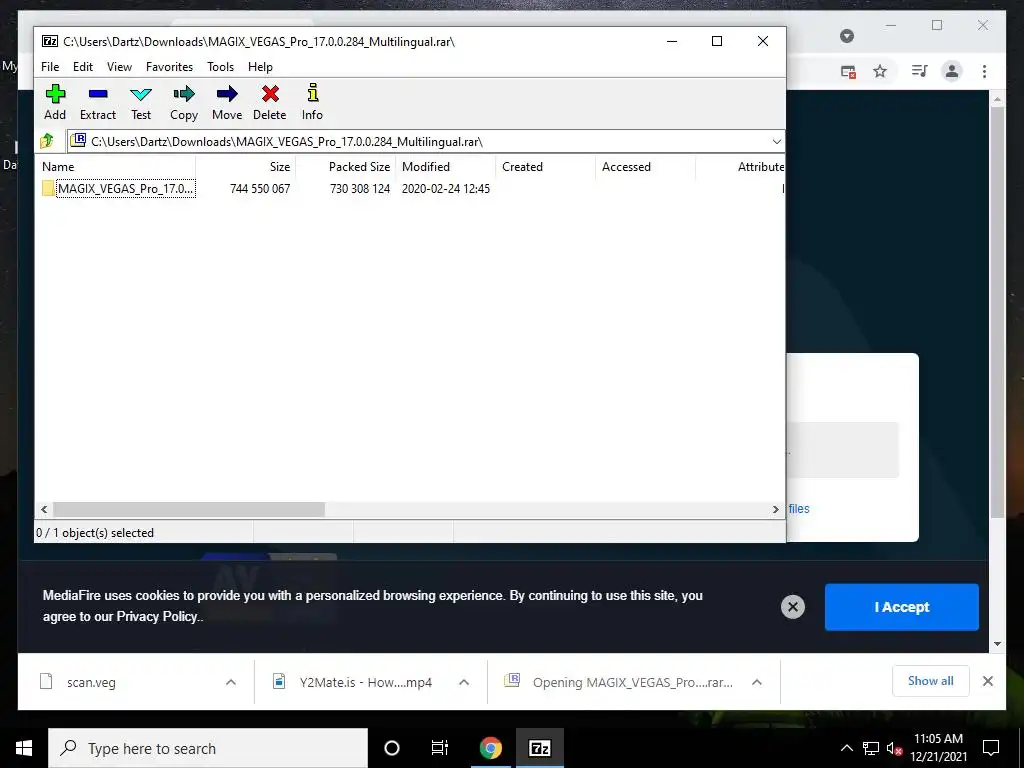1024x768 pixels.
Task: Click the size value 744 550 067
Action: (260, 189)
